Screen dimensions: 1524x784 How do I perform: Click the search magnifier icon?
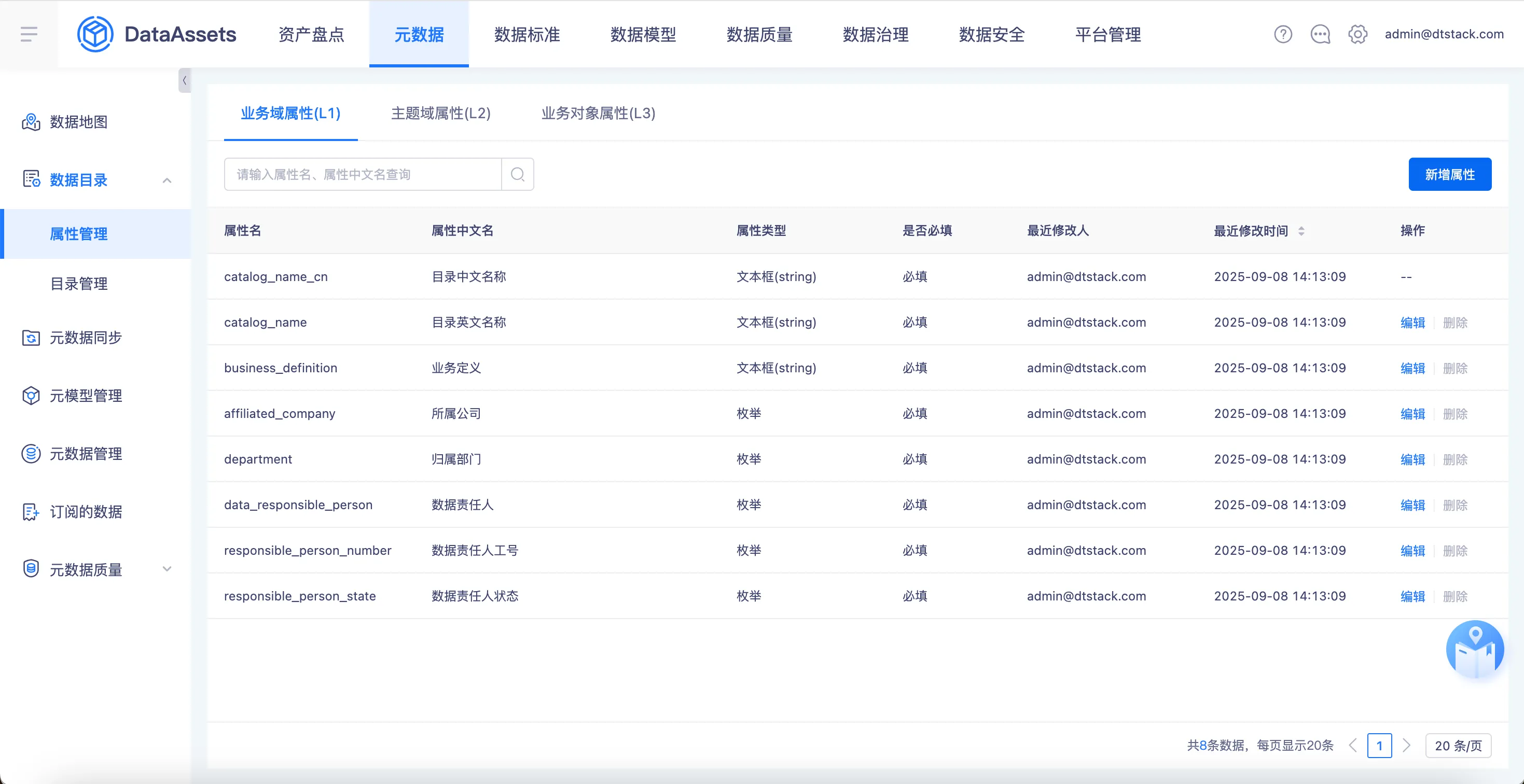tap(517, 174)
